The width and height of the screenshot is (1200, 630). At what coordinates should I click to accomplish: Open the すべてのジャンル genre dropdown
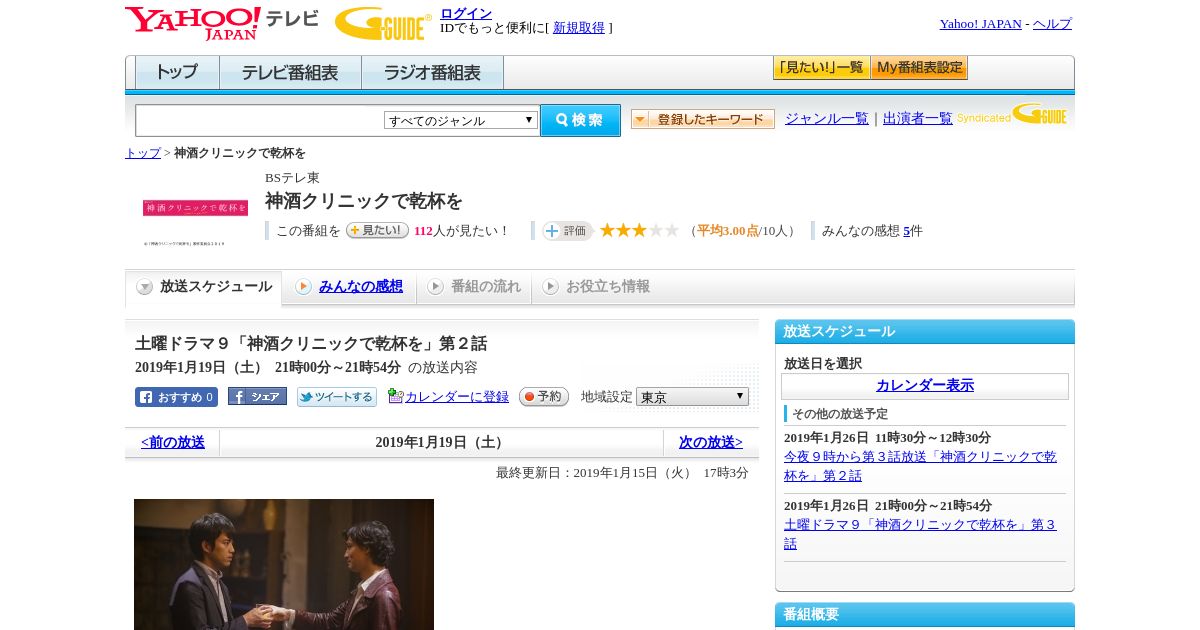(461, 120)
